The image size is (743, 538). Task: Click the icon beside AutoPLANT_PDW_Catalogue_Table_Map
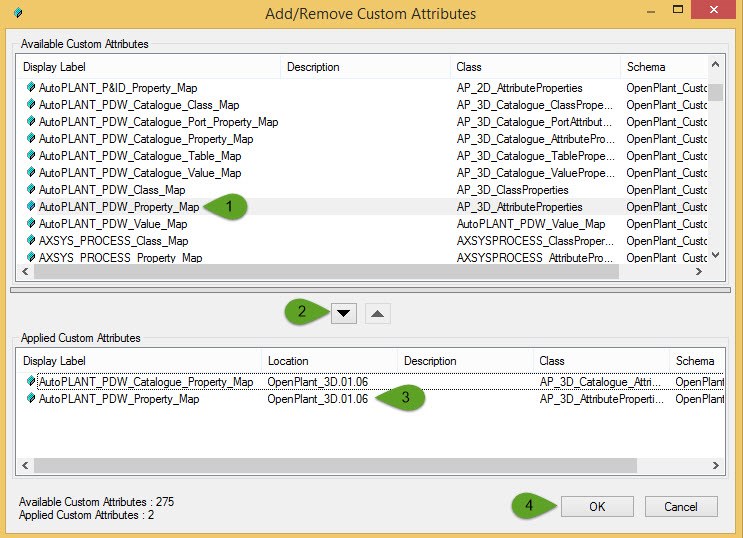[x=31, y=155]
